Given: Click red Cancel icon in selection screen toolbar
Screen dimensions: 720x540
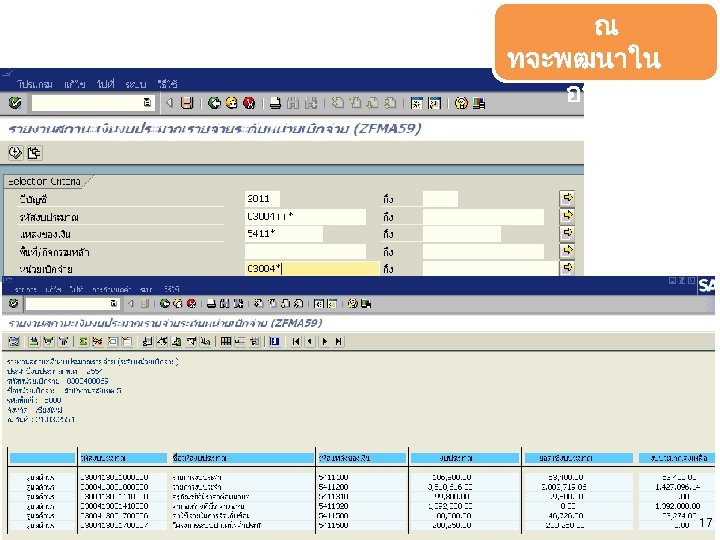Looking at the screenshot, I should pyautogui.click(x=249, y=103).
